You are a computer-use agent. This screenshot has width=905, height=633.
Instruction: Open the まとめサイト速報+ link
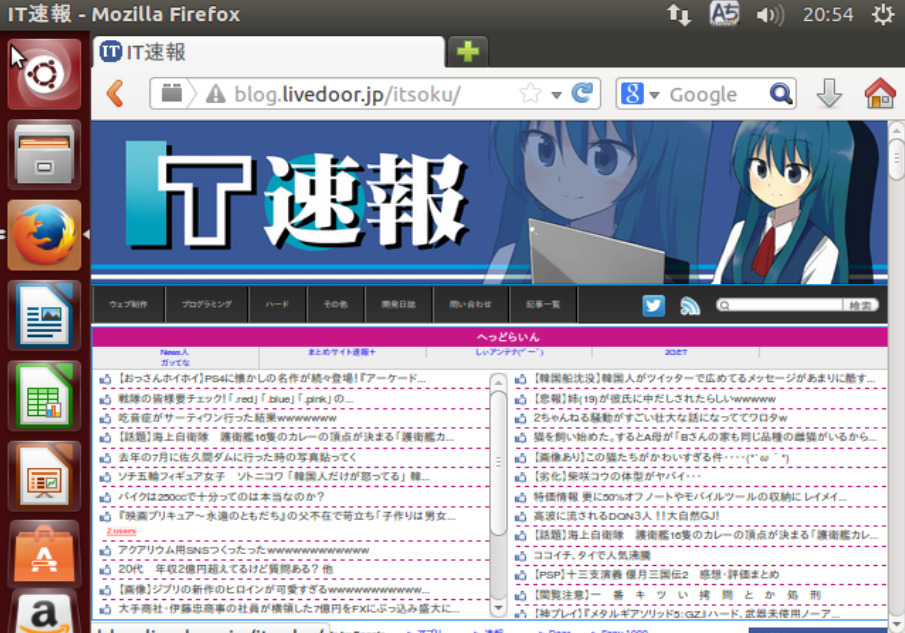[342, 352]
